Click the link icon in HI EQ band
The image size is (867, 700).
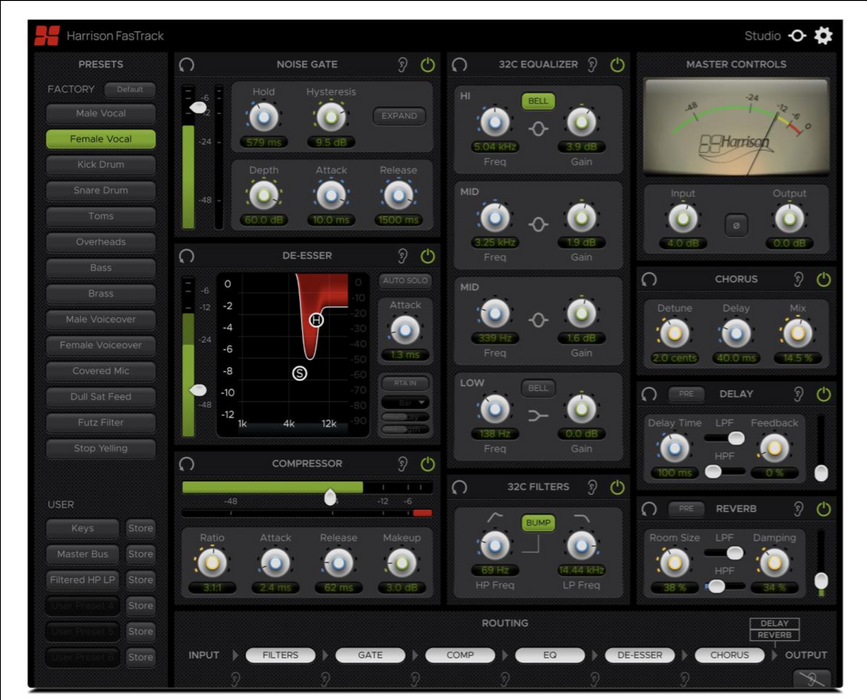coord(538,129)
